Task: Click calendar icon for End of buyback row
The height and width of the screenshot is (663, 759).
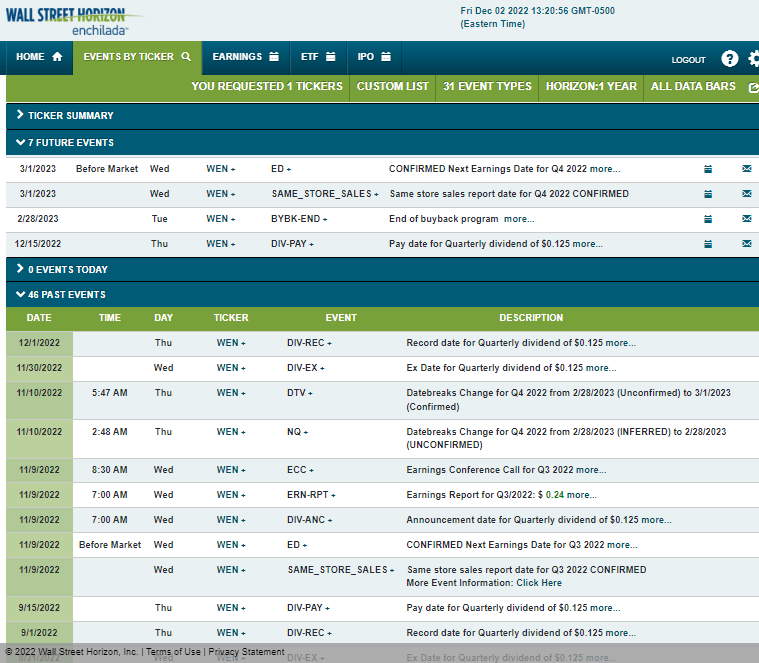Action: click(x=708, y=219)
